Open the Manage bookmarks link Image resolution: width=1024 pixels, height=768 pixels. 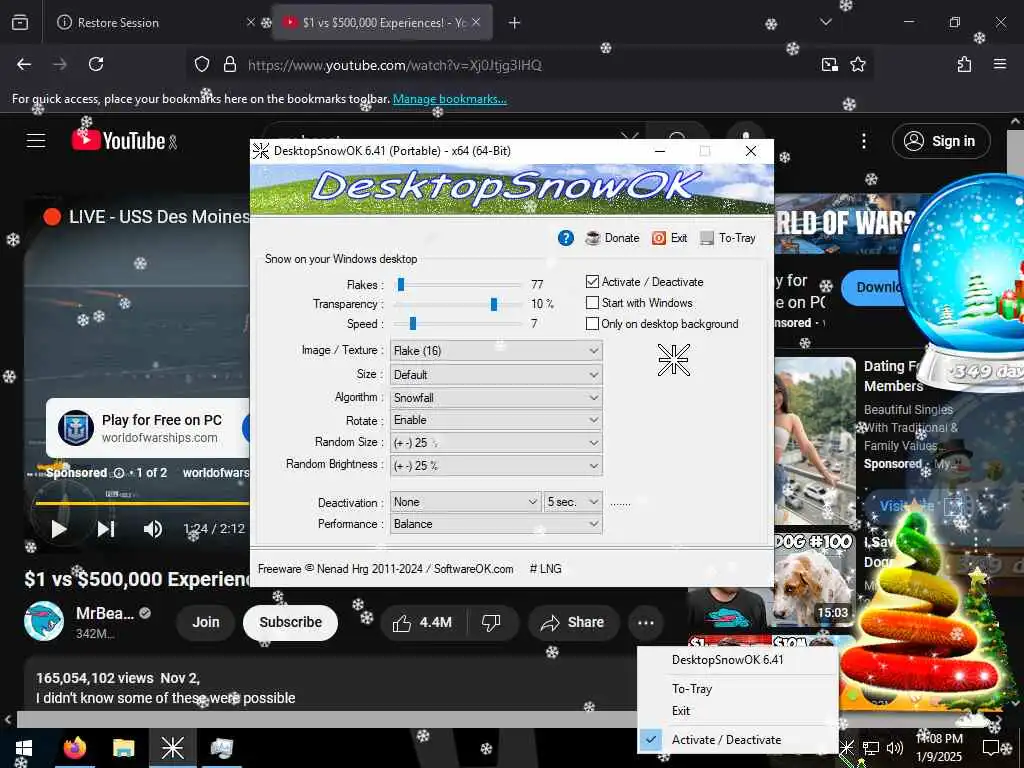[x=449, y=99]
